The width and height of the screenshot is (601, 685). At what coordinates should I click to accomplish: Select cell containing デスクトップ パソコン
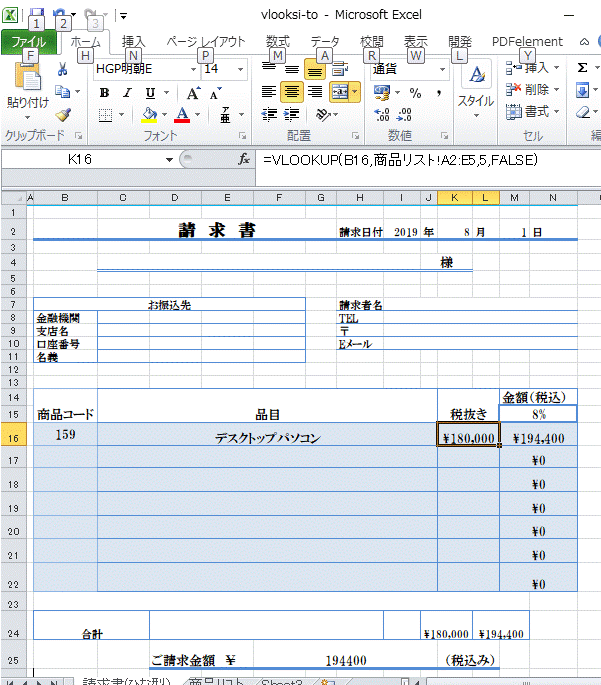(267, 438)
